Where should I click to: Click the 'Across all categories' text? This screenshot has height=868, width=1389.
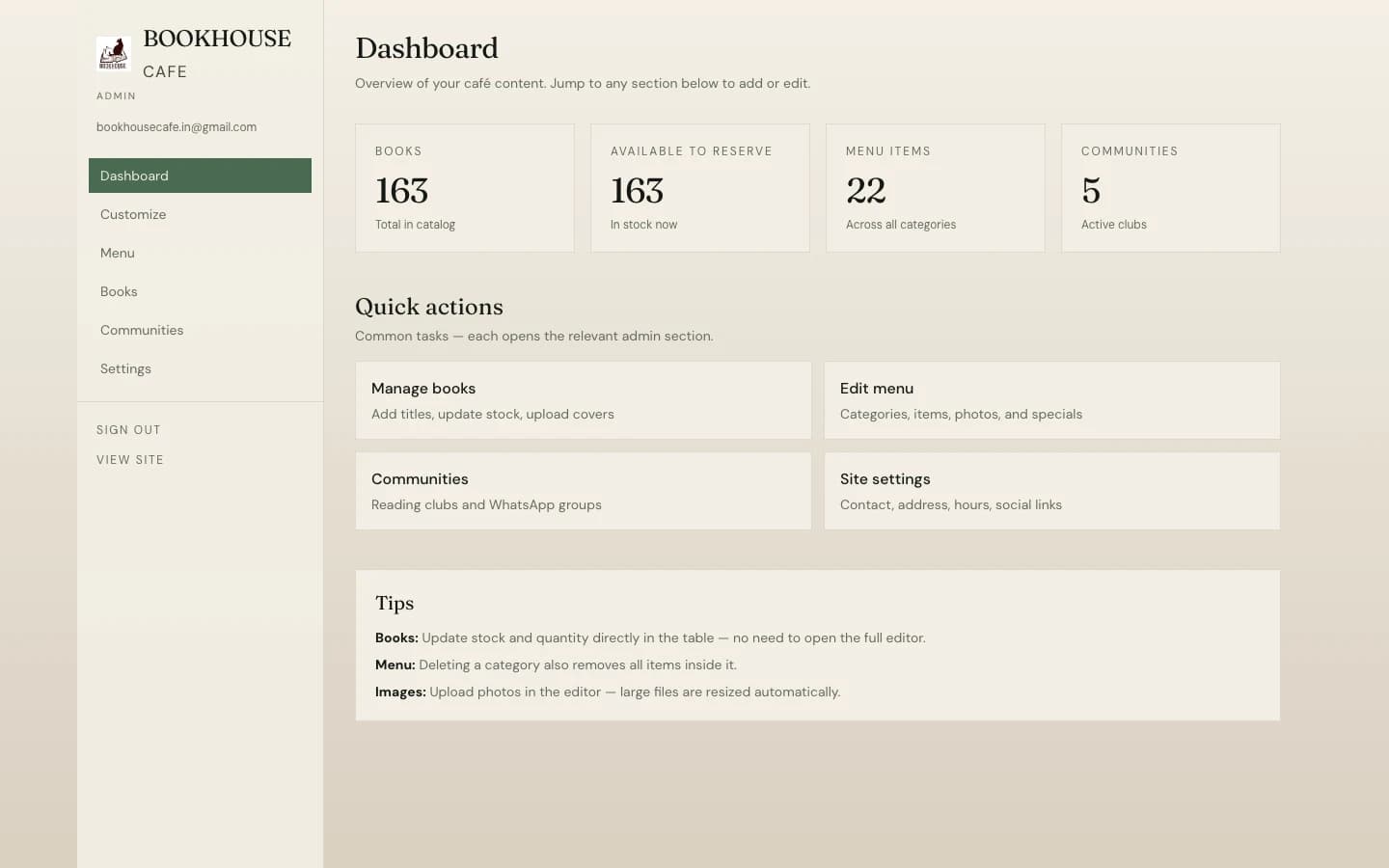[x=901, y=225]
